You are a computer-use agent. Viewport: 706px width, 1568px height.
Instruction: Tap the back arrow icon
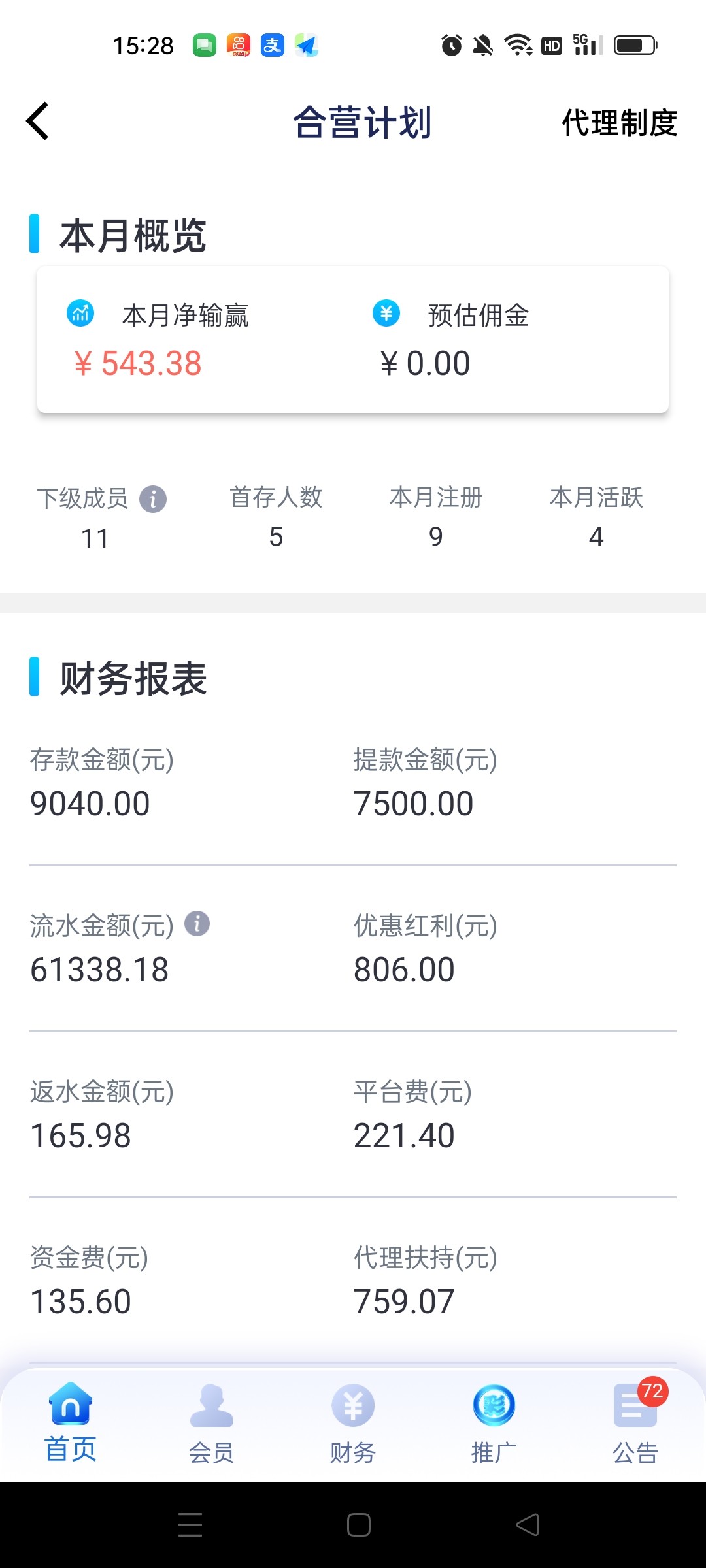click(38, 122)
